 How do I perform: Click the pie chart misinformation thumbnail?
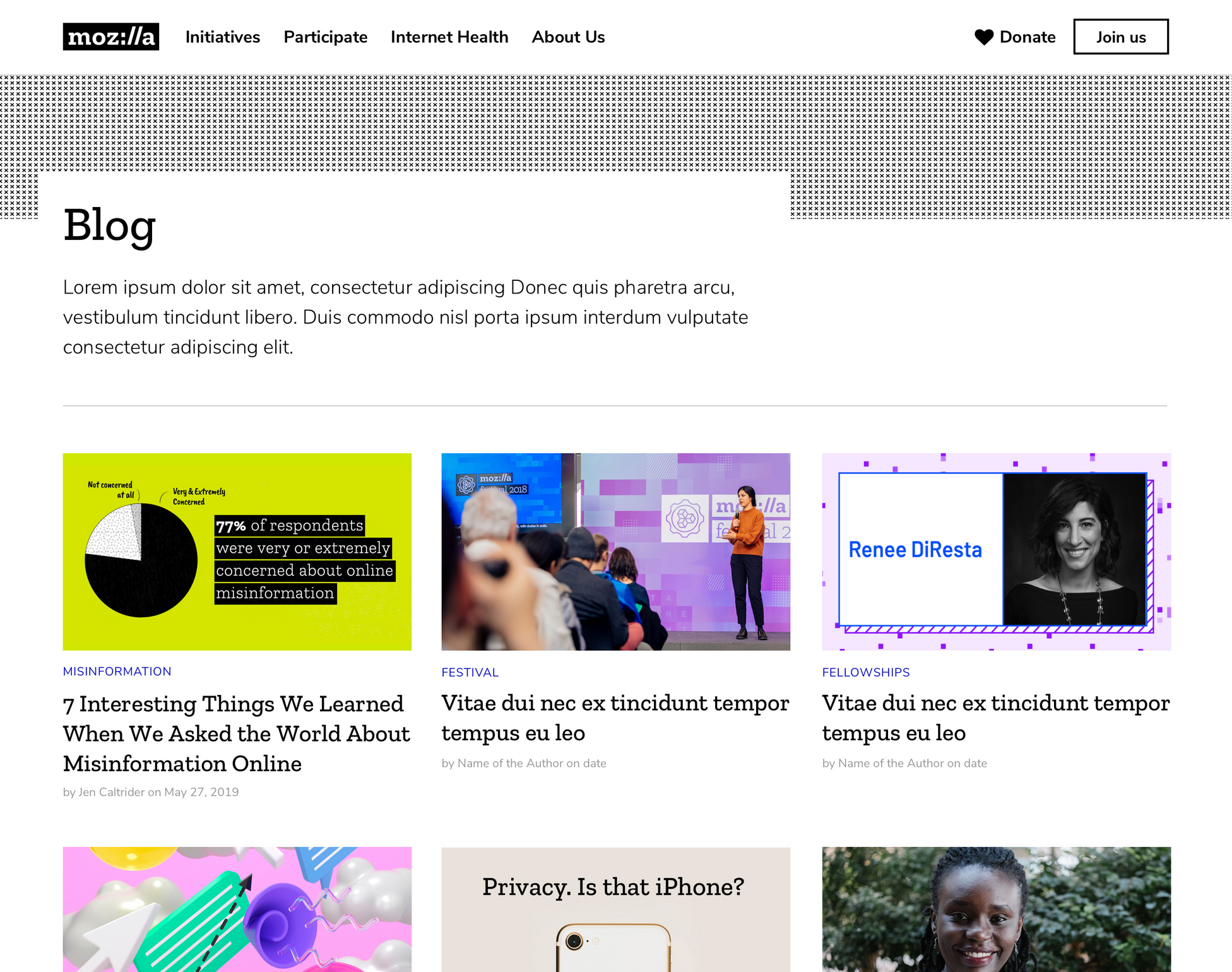point(237,552)
